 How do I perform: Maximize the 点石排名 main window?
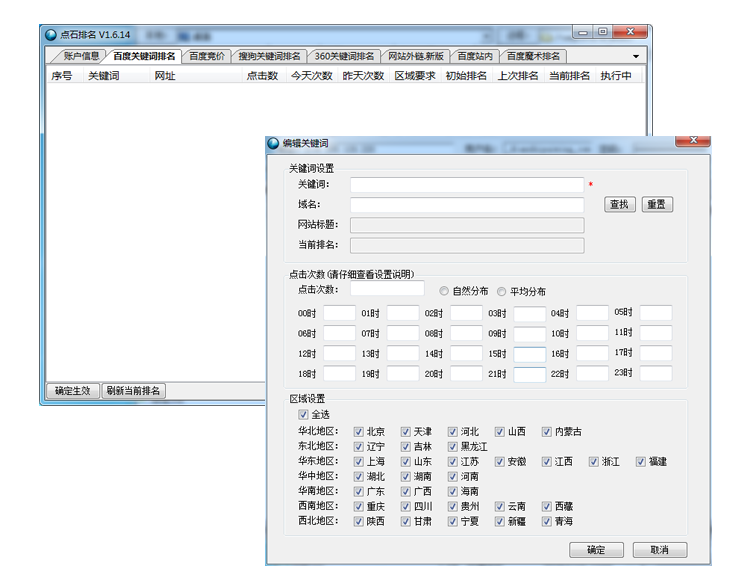[603, 32]
